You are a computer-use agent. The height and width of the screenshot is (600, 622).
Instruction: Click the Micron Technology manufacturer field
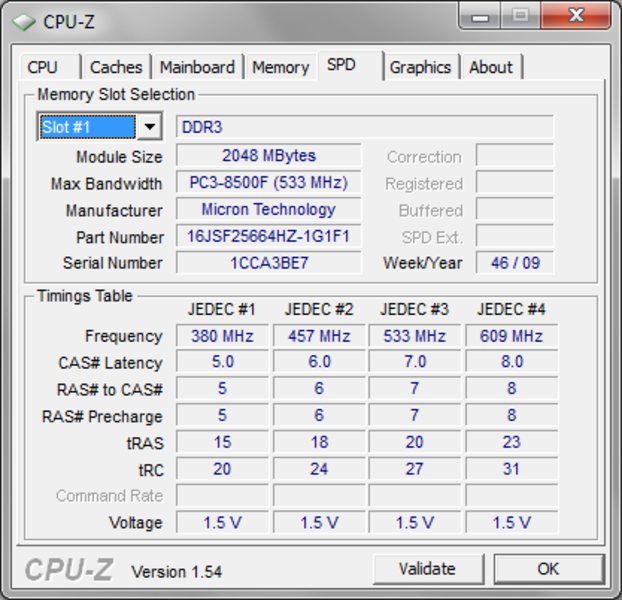pyautogui.click(x=268, y=210)
